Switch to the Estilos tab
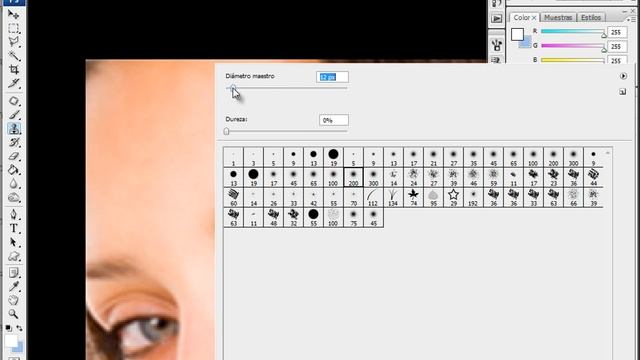 coord(591,18)
